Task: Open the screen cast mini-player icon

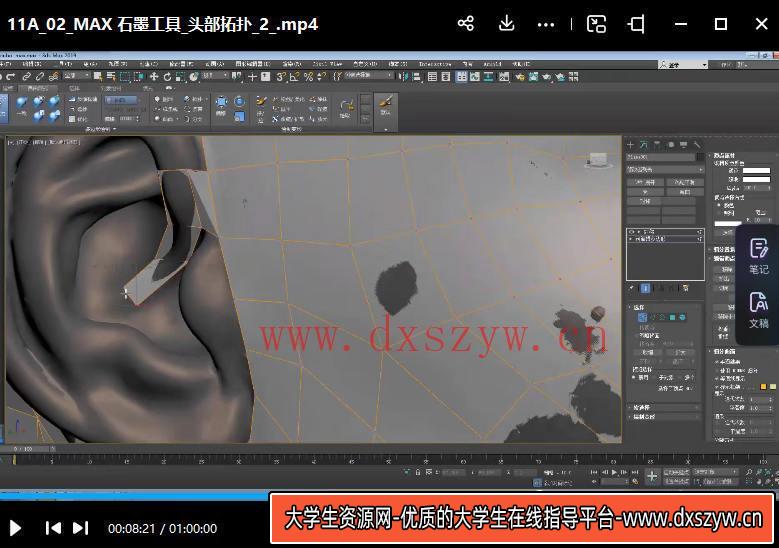Action: pos(596,24)
